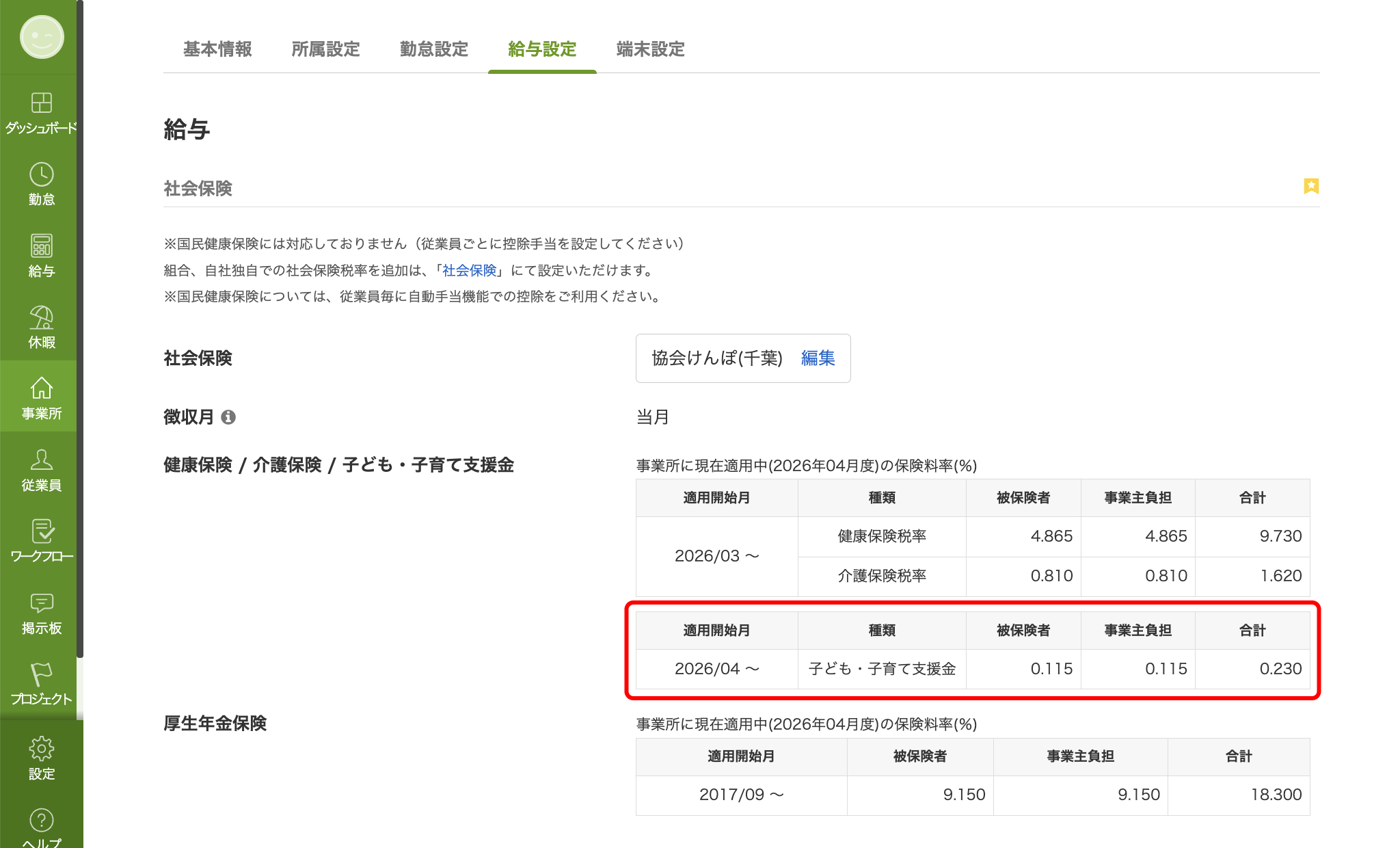Click the yellow bookmark star icon
1400x848 pixels.
[x=1310, y=186]
